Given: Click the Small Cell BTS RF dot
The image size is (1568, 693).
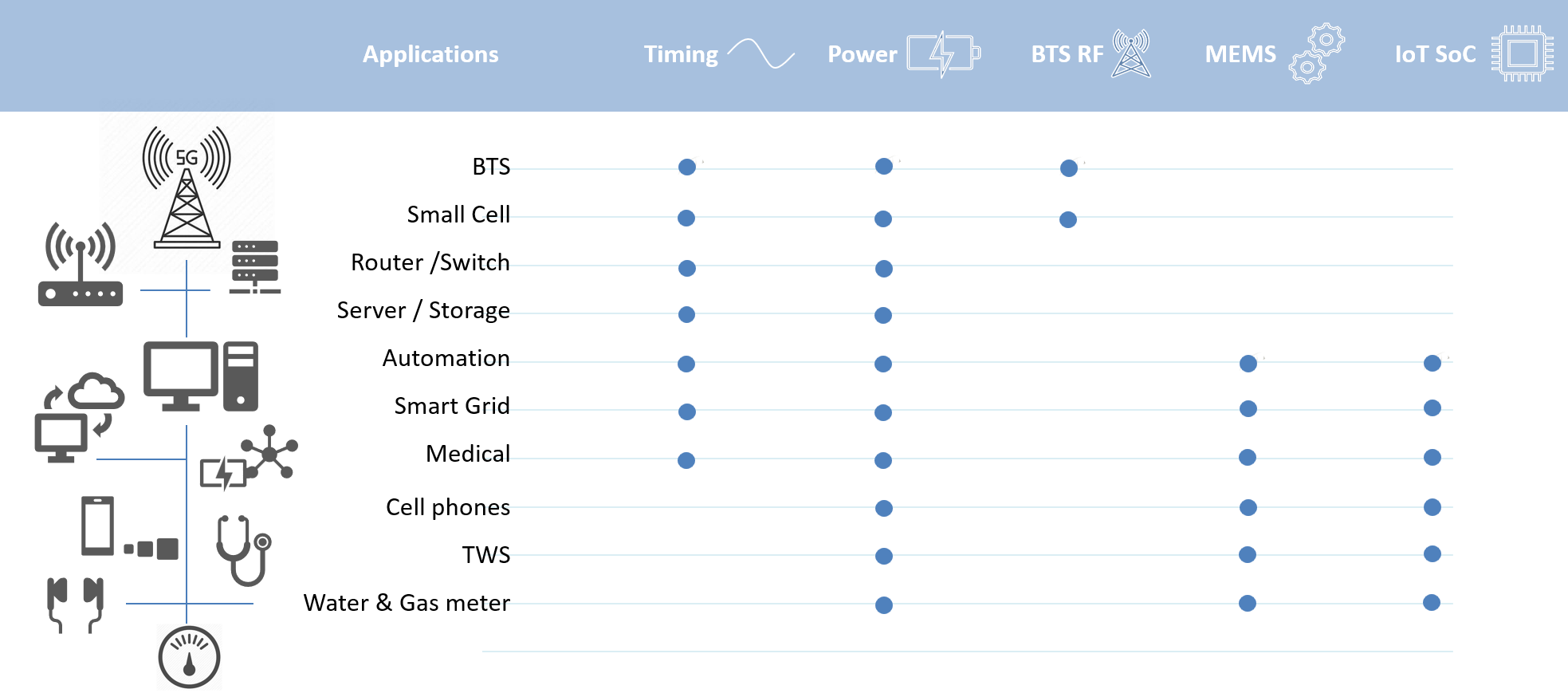Looking at the screenshot, I should pos(1068,219).
